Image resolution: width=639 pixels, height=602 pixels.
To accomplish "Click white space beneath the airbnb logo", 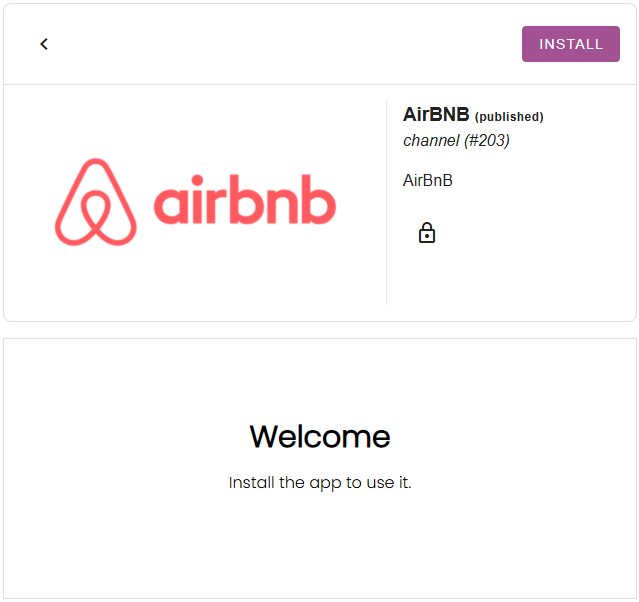I will pyautogui.click(x=195, y=285).
